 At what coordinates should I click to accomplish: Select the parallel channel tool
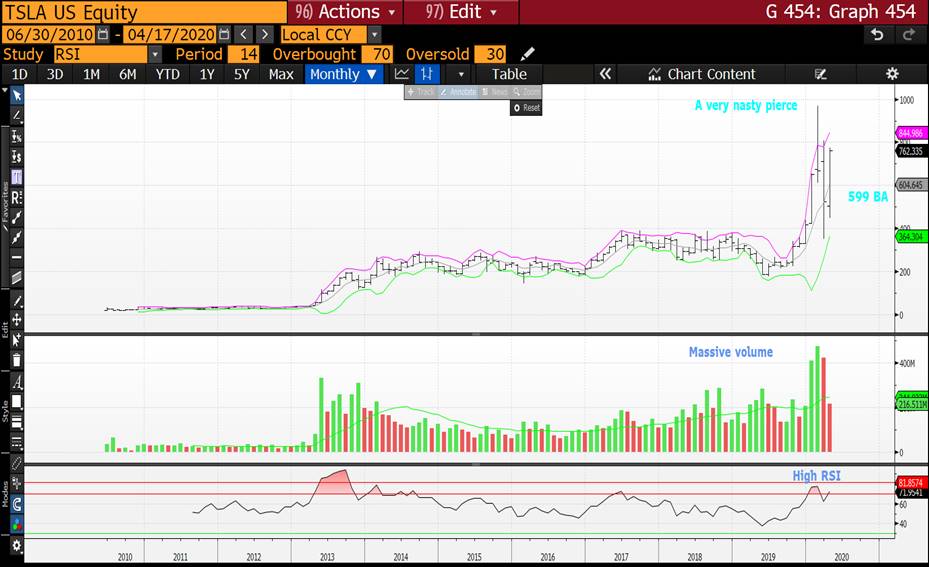pos(17,277)
